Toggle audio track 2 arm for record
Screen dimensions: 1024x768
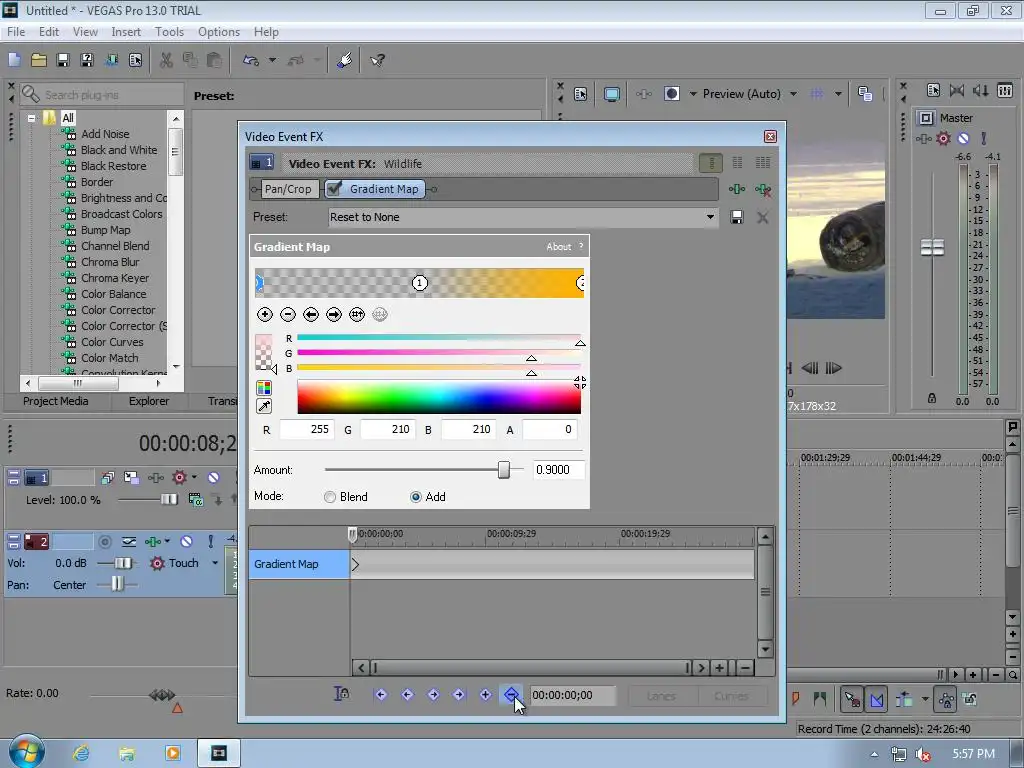[x=104, y=541]
